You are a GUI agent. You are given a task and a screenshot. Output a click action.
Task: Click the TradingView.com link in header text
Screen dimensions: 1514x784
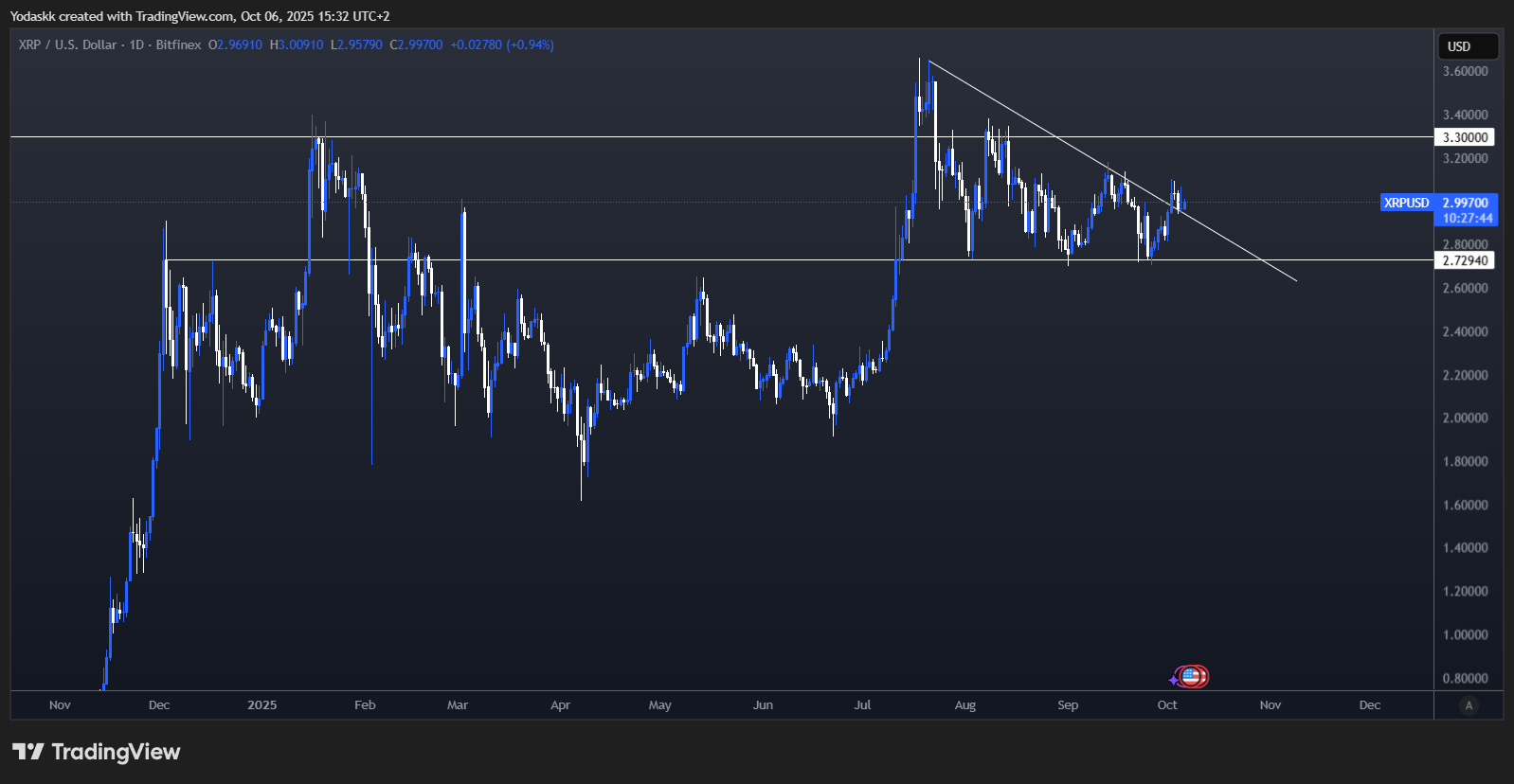185,16
